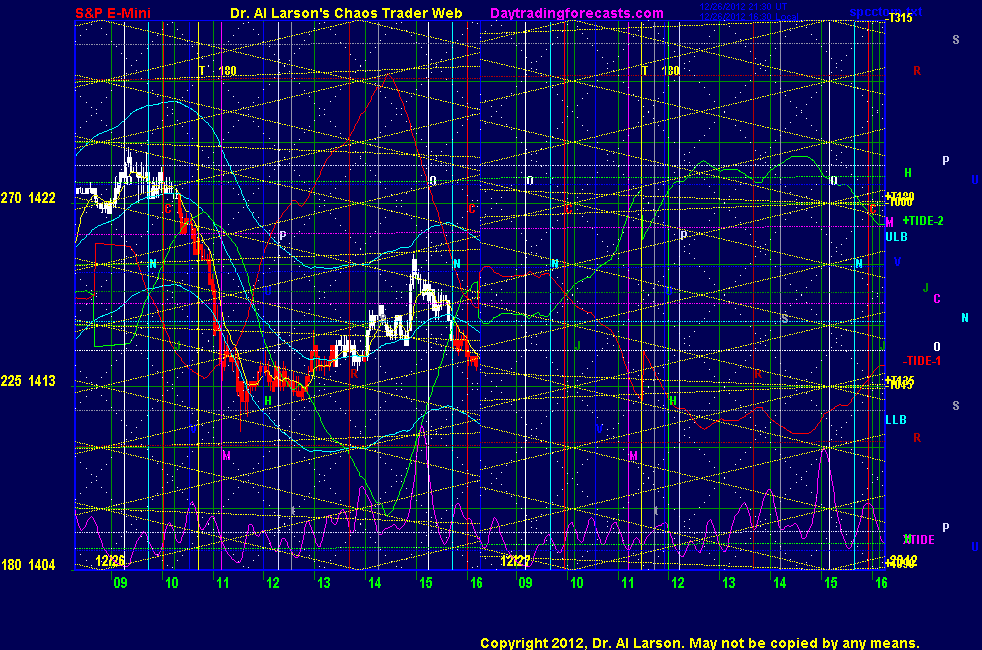Select the "12/27" date label
This screenshot has height=650, width=982.
pos(515,561)
